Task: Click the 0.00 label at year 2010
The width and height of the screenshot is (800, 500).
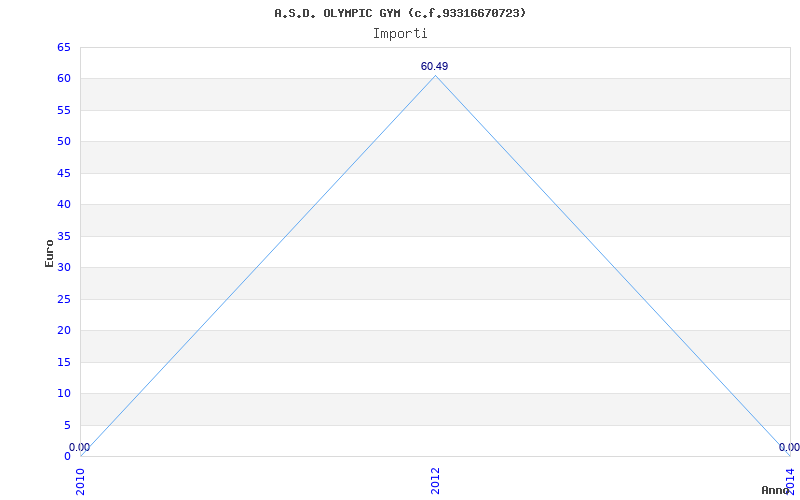Action: [x=80, y=447]
